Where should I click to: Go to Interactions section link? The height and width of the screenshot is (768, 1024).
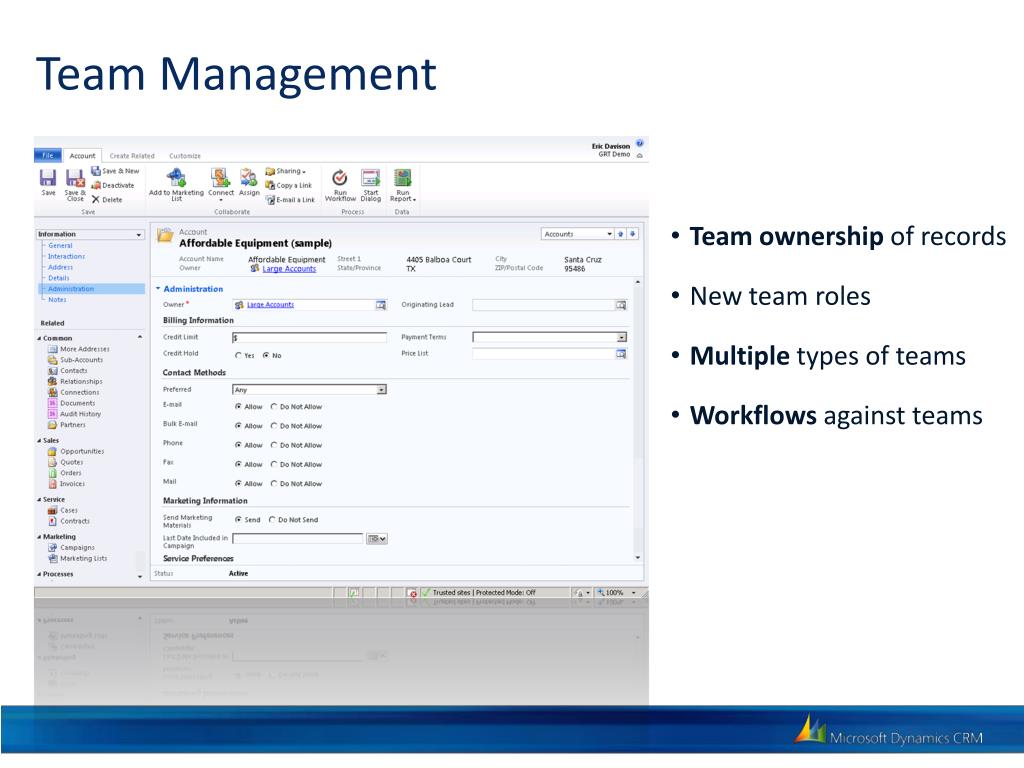tap(66, 257)
